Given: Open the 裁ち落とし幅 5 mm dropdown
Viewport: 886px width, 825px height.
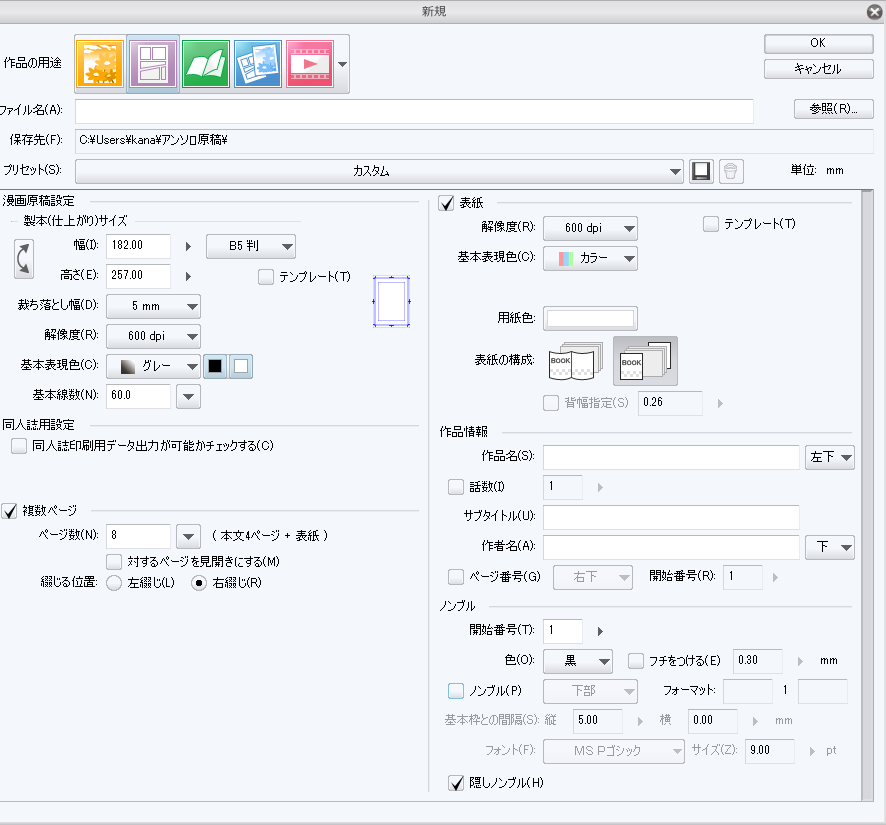Looking at the screenshot, I should tap(153, 306).
